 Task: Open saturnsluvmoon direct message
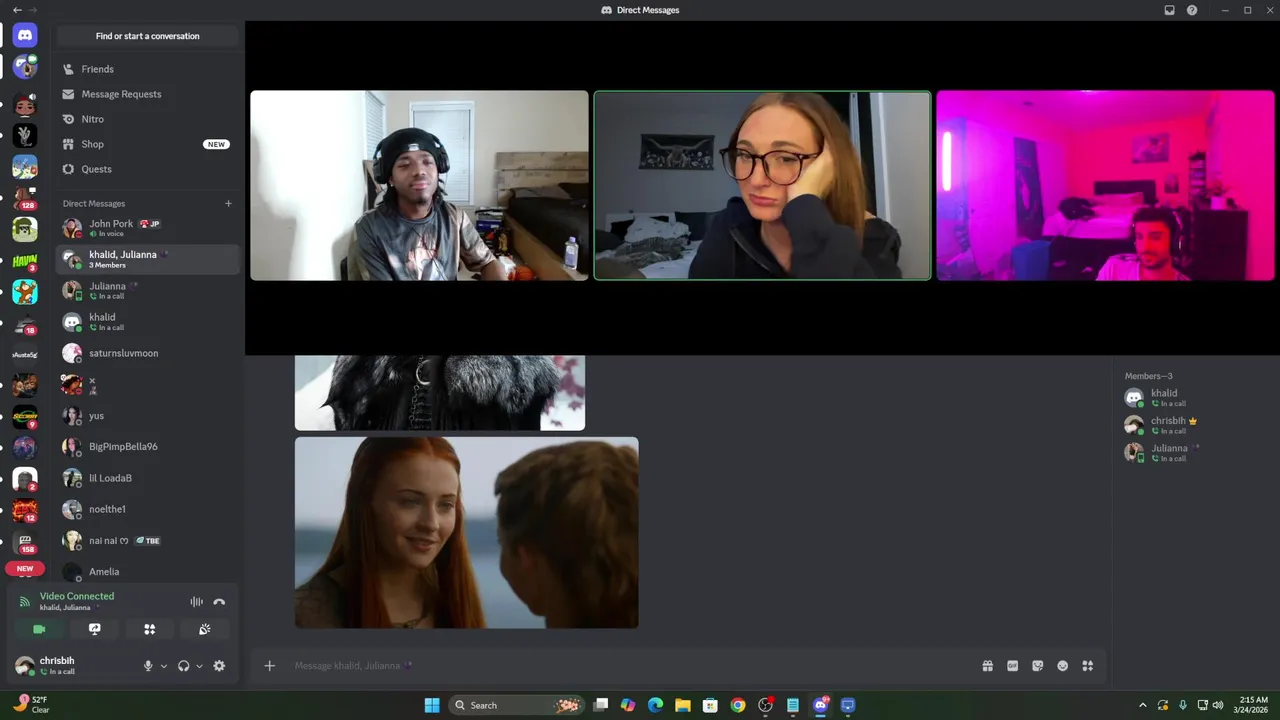point(147,353)
